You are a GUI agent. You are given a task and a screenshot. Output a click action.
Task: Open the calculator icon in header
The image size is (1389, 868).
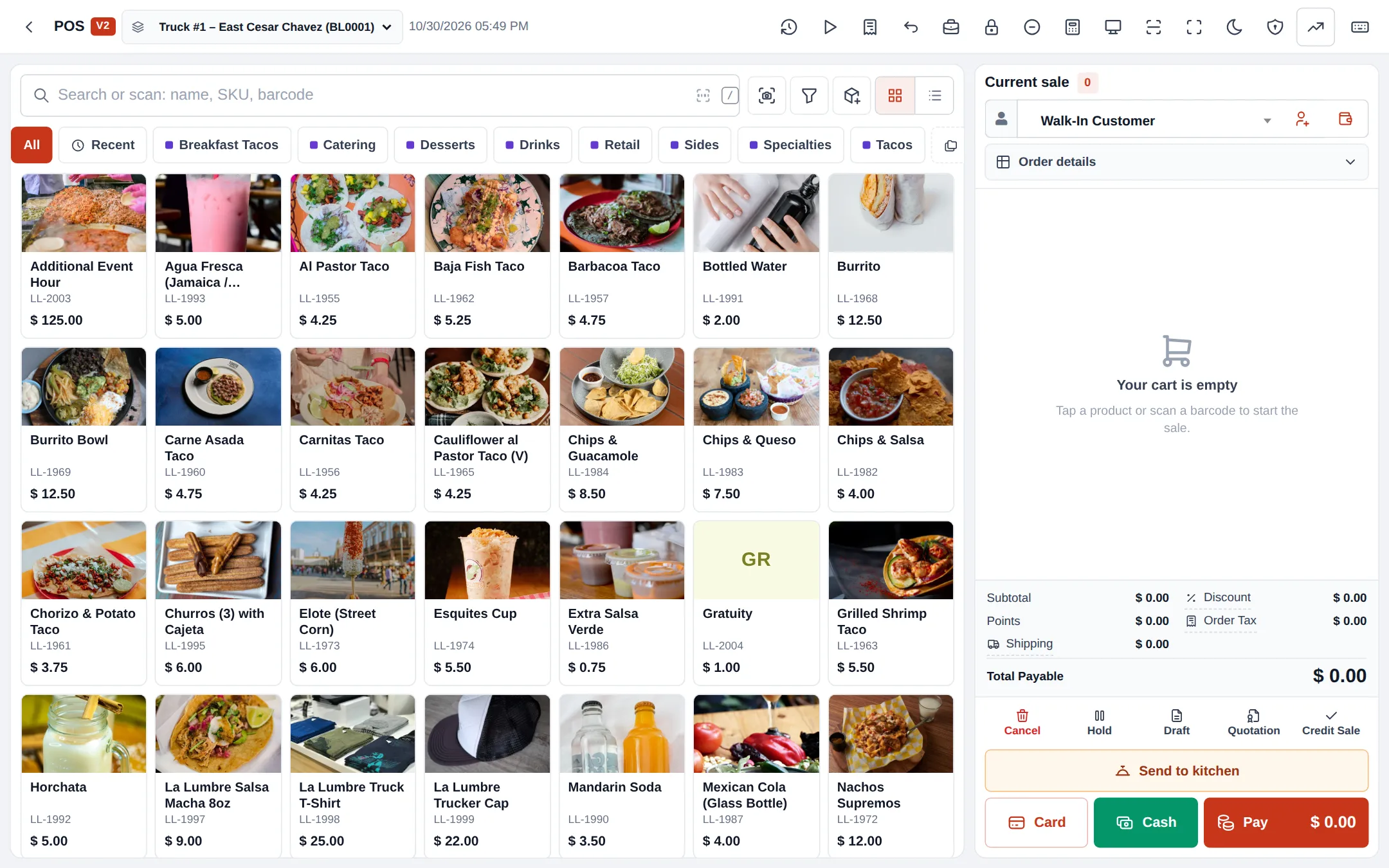1073,27
